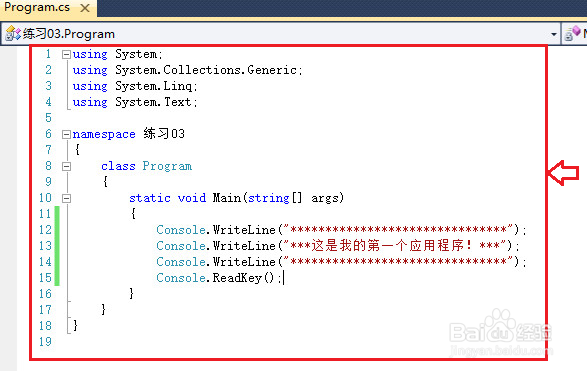Click line number 19 in gutter
Viewport: 587px width, 371px height.
45,341
